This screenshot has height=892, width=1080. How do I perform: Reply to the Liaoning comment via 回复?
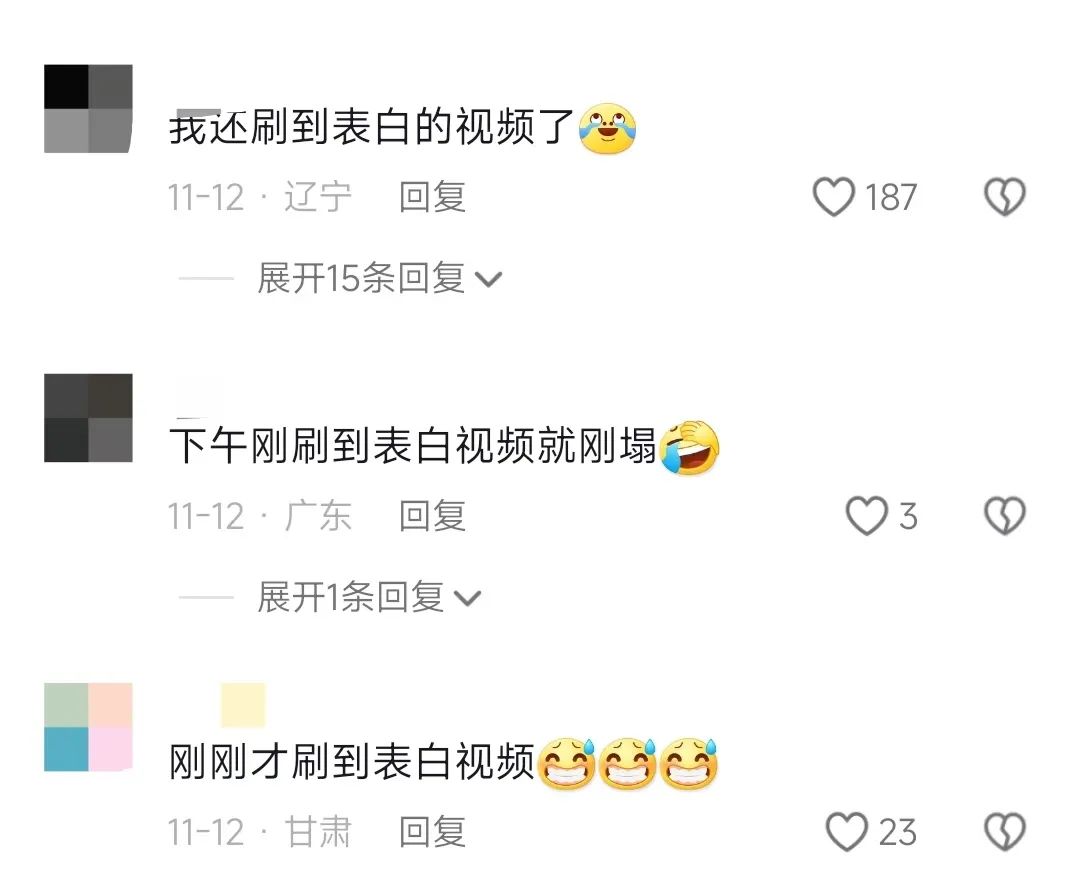pyautogui.click(x=433, y=197)
